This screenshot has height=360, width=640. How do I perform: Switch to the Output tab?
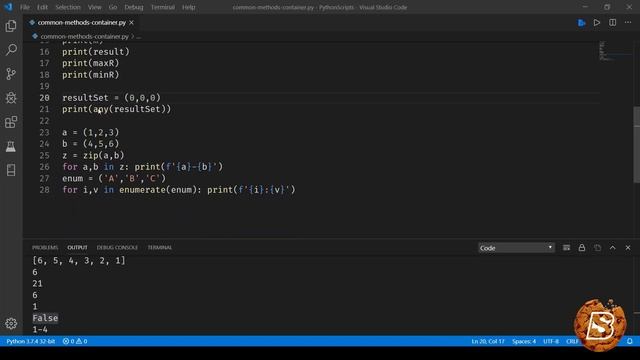(x=78, y=248)
